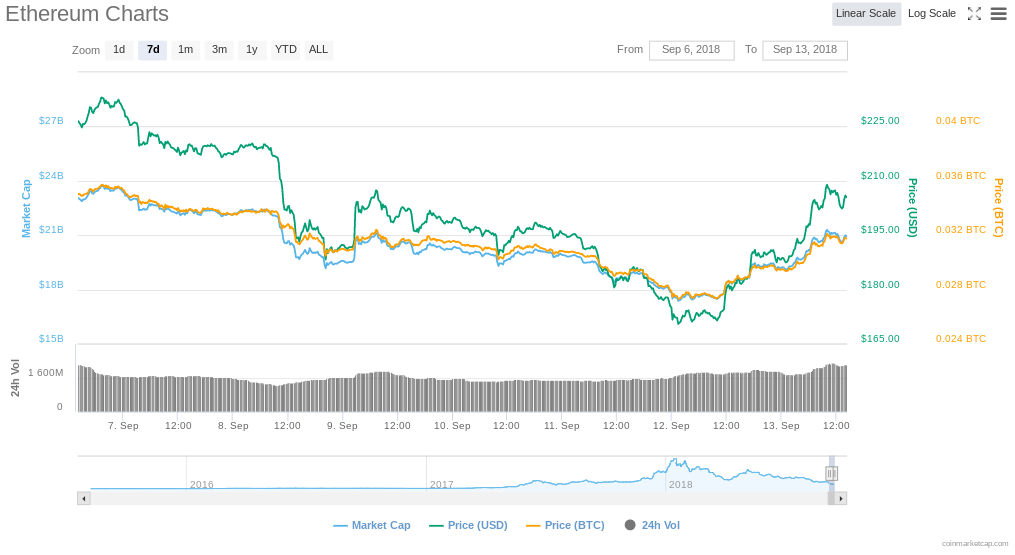The width and height of the screenshot is (1015, 555).
Task: Click the 0.04 BTC axis label
Action: [957, 120]
